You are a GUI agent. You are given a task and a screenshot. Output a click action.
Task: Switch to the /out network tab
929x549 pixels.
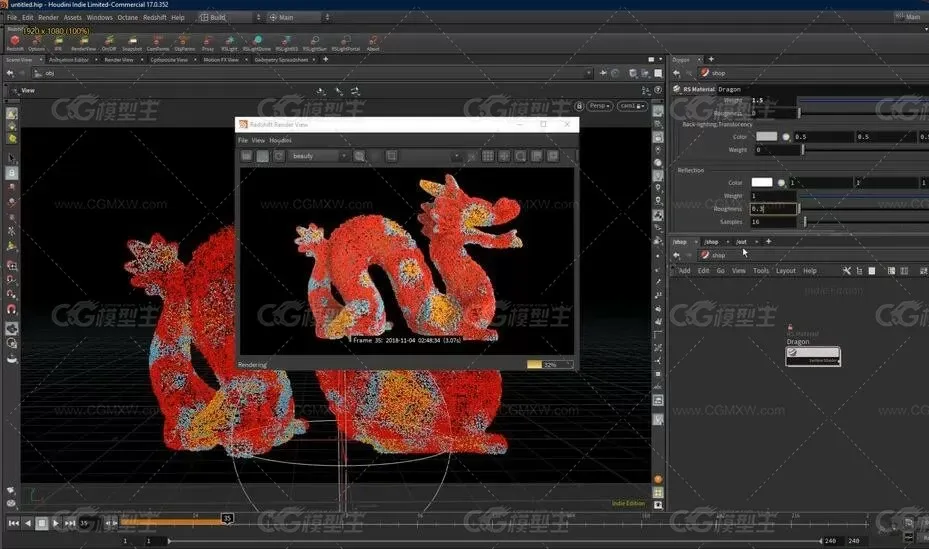pos(741,242)
